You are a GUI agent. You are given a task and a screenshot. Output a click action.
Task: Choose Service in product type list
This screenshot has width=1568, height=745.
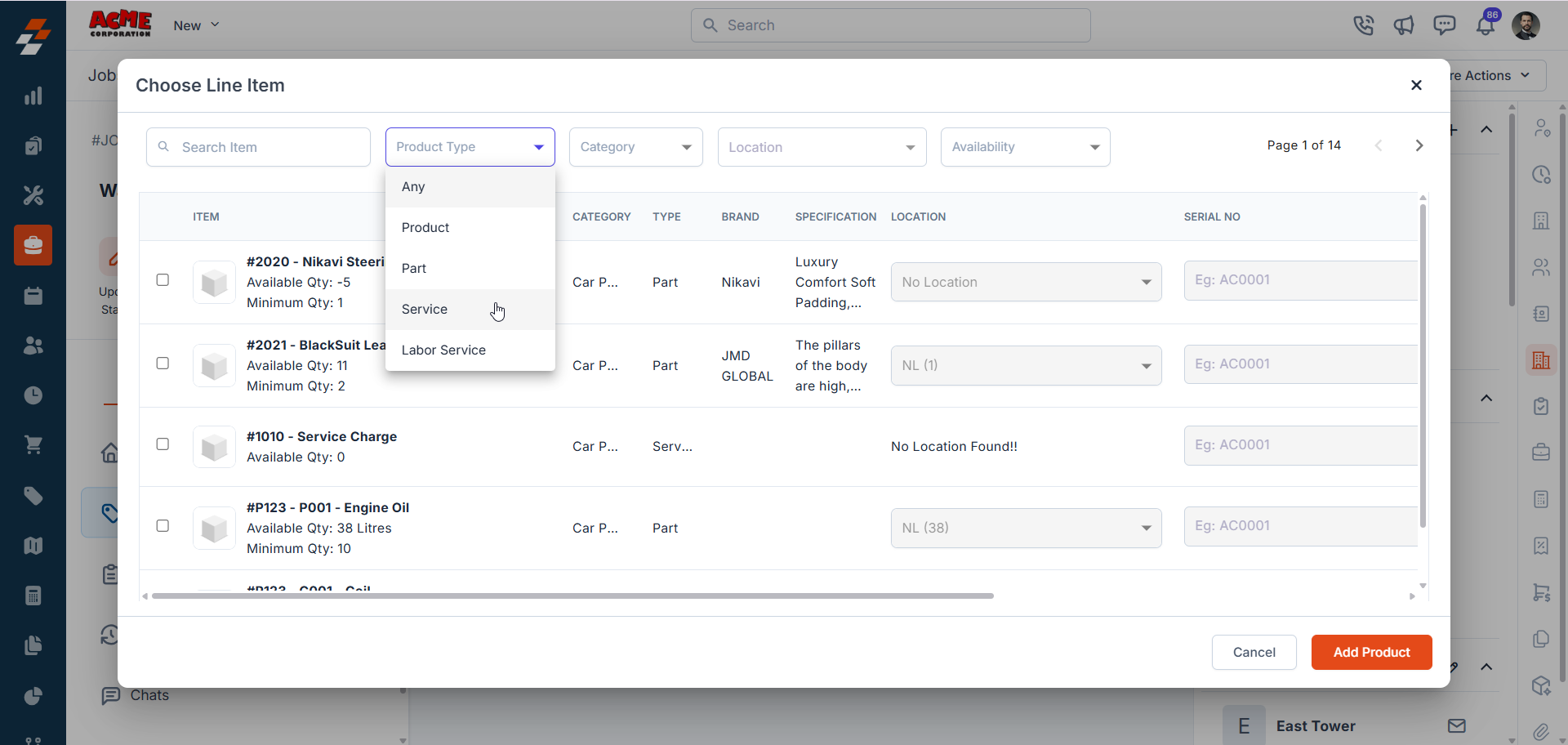coord(470,310)
